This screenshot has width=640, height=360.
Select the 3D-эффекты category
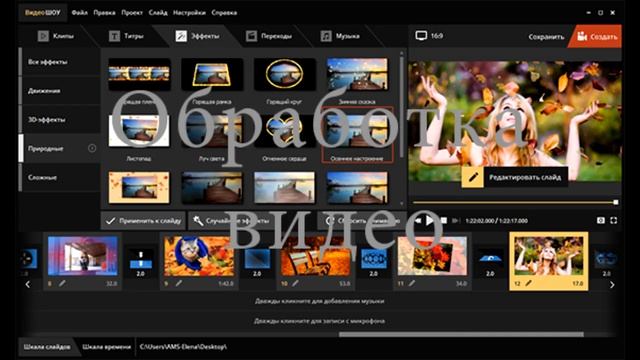click(60, 120)
